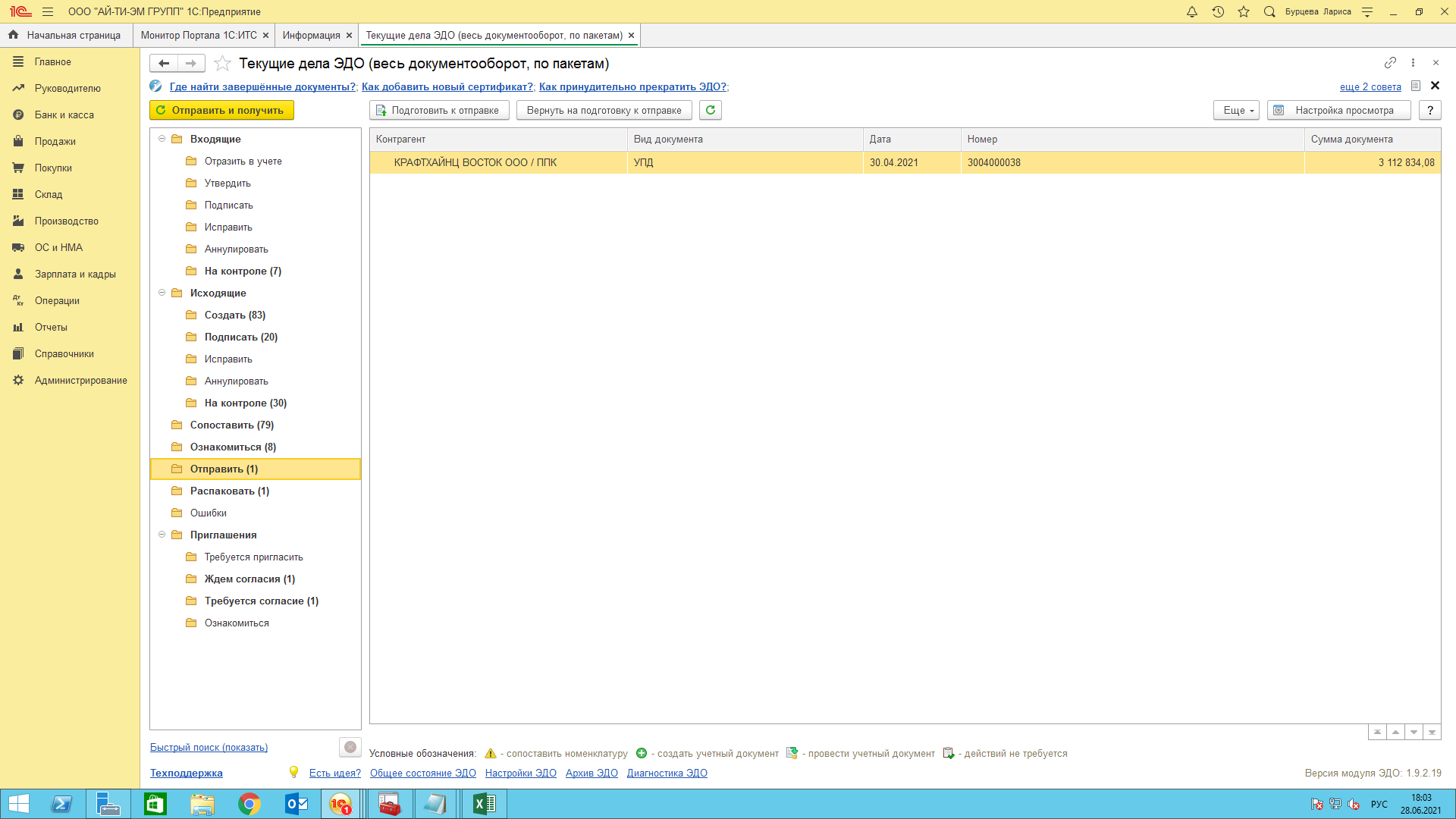Open Продажи section in sidebar

tap(55, 141)
